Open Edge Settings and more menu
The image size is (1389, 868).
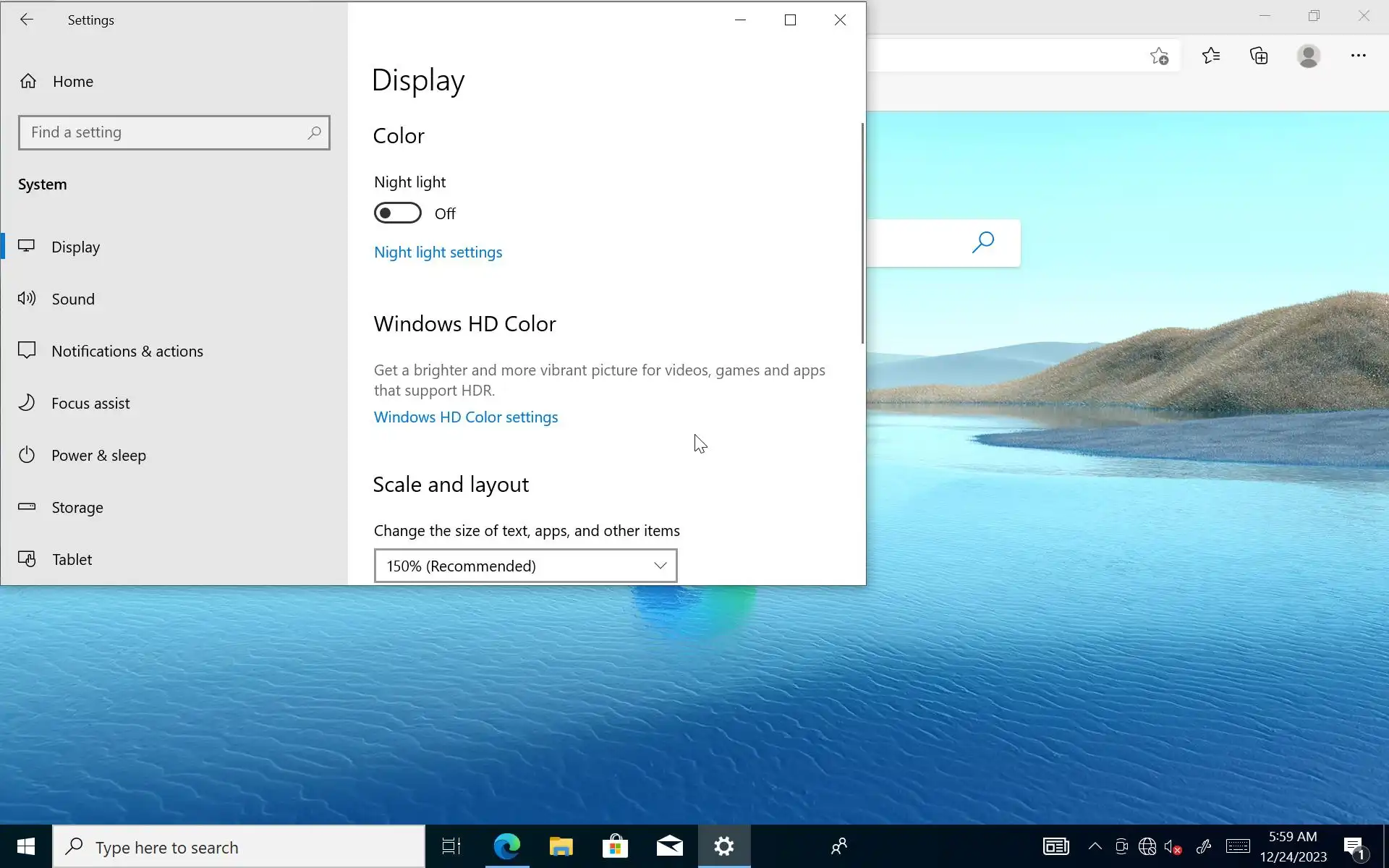coord(1358,56)
